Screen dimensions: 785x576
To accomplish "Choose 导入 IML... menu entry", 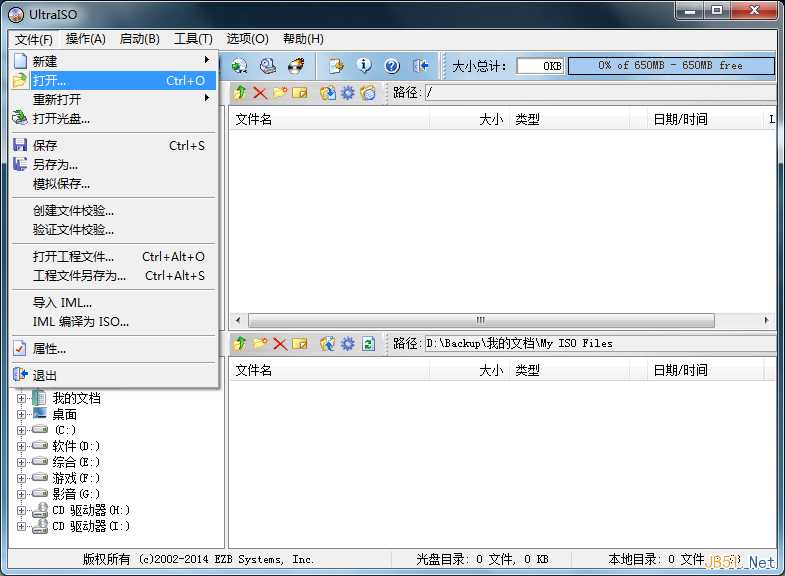I will 114,303.
